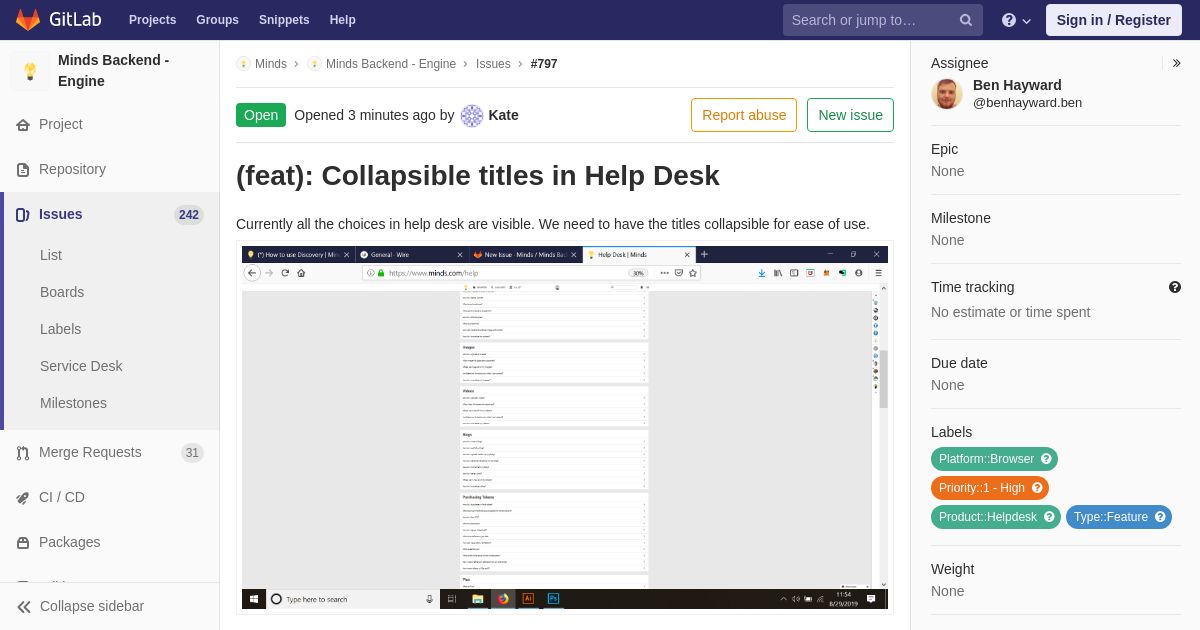Screen dimensions: 1200x630
Task: Click the GitLab fox logo
Action: click(28, 20)
